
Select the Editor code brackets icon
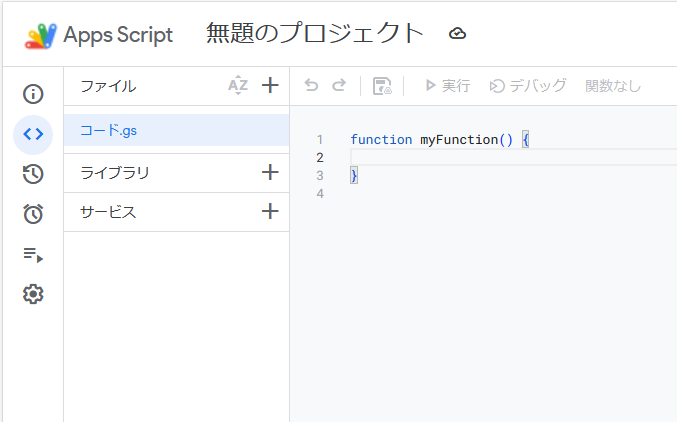(33, 134)
